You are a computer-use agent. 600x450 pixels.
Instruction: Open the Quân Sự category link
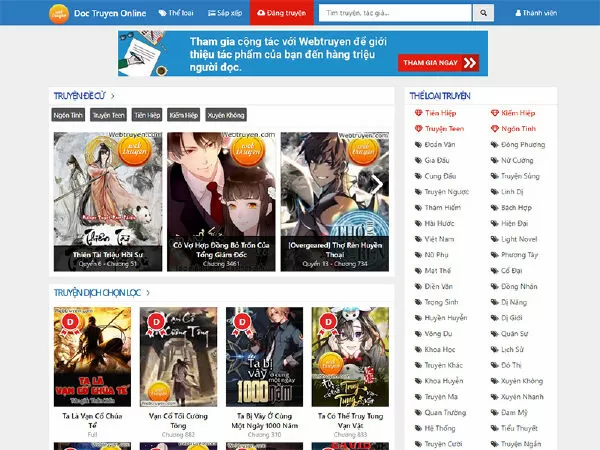(x=515, y=334)
